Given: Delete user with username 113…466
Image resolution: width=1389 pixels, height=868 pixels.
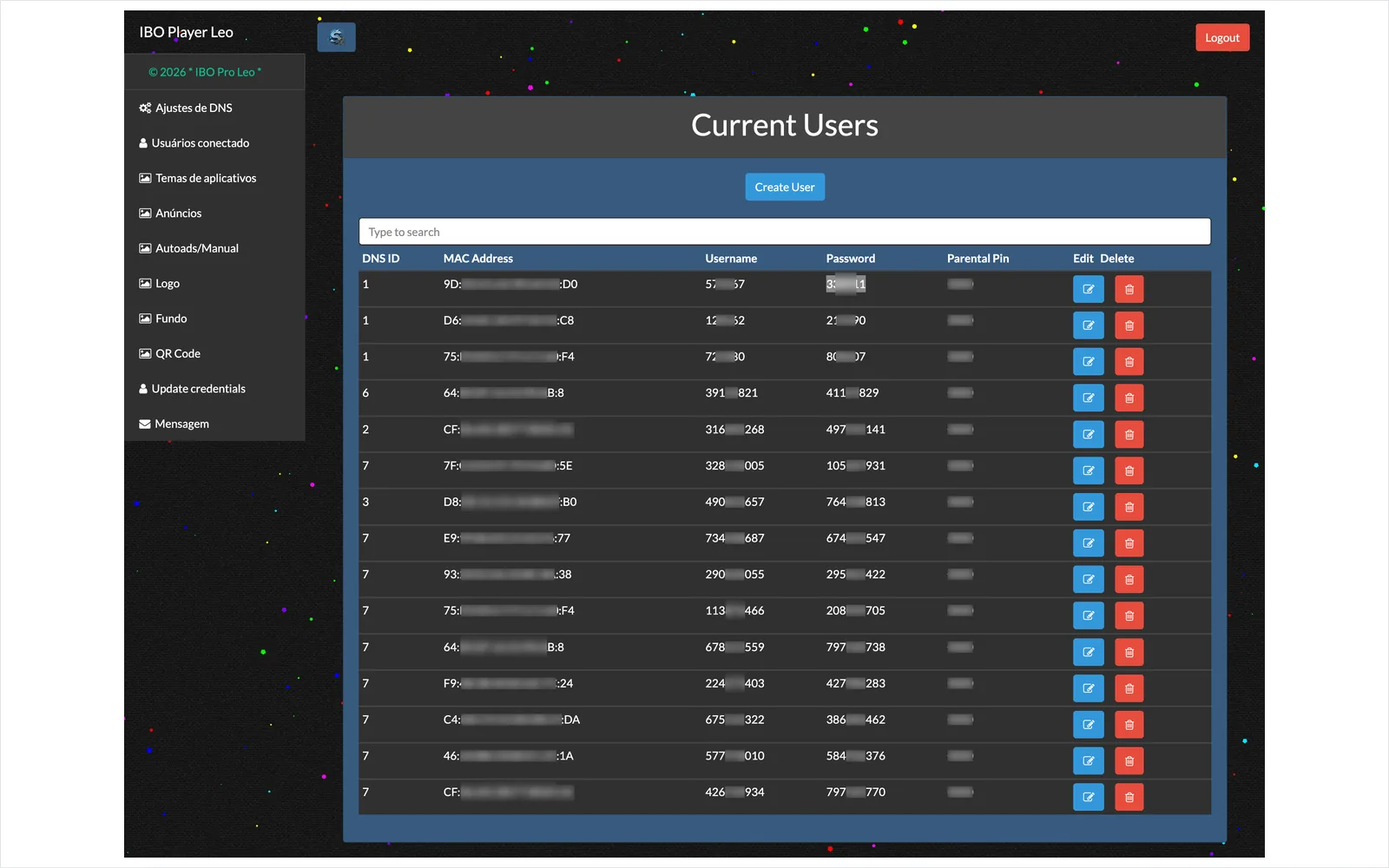Looking at the screenshot, I should click(1129, 615).
